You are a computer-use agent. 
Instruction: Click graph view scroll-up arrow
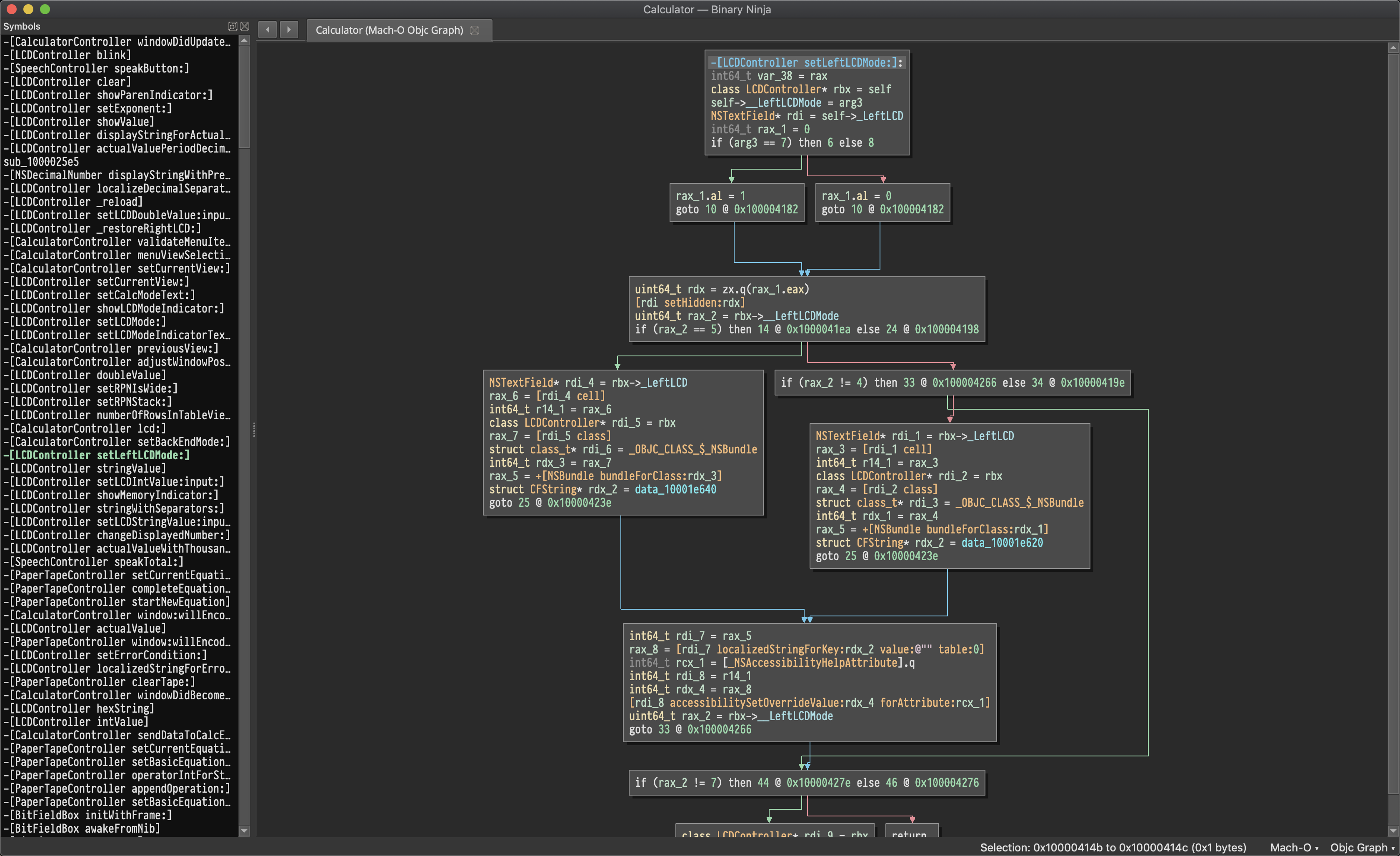tap(1393, 48)
